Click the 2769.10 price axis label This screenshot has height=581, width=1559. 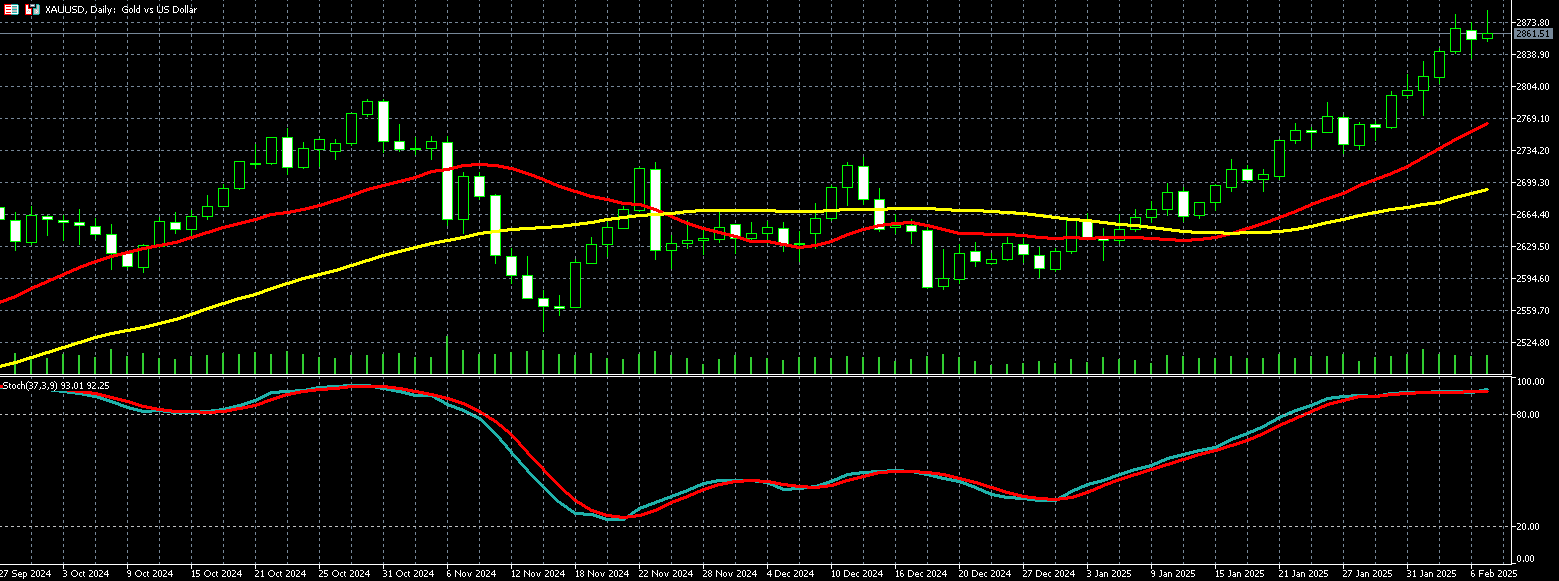pyautogui.click(x=1531, y=118)
